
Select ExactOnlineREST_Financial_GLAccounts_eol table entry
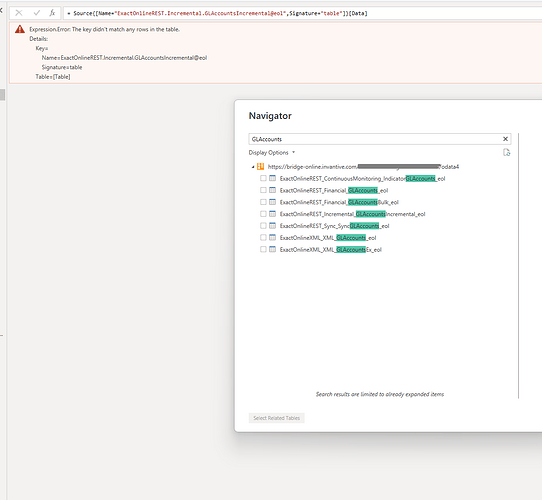pos(334,190)
